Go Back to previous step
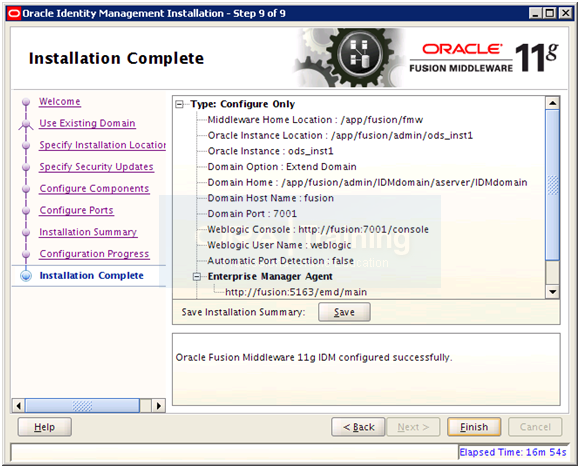The width and height of the screenshot is (580, 468). point(358,427)
